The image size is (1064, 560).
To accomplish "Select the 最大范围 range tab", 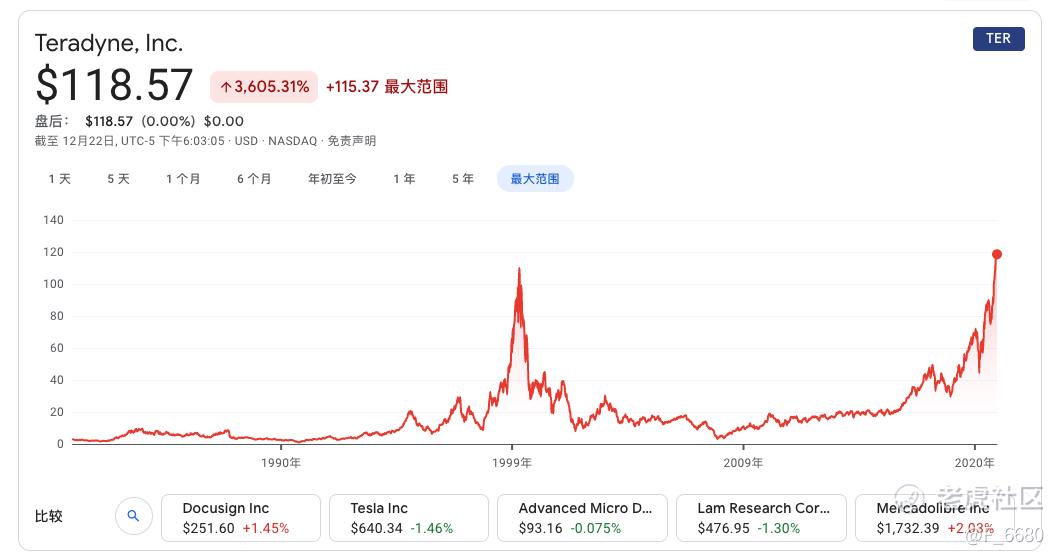I will point(535,179).
